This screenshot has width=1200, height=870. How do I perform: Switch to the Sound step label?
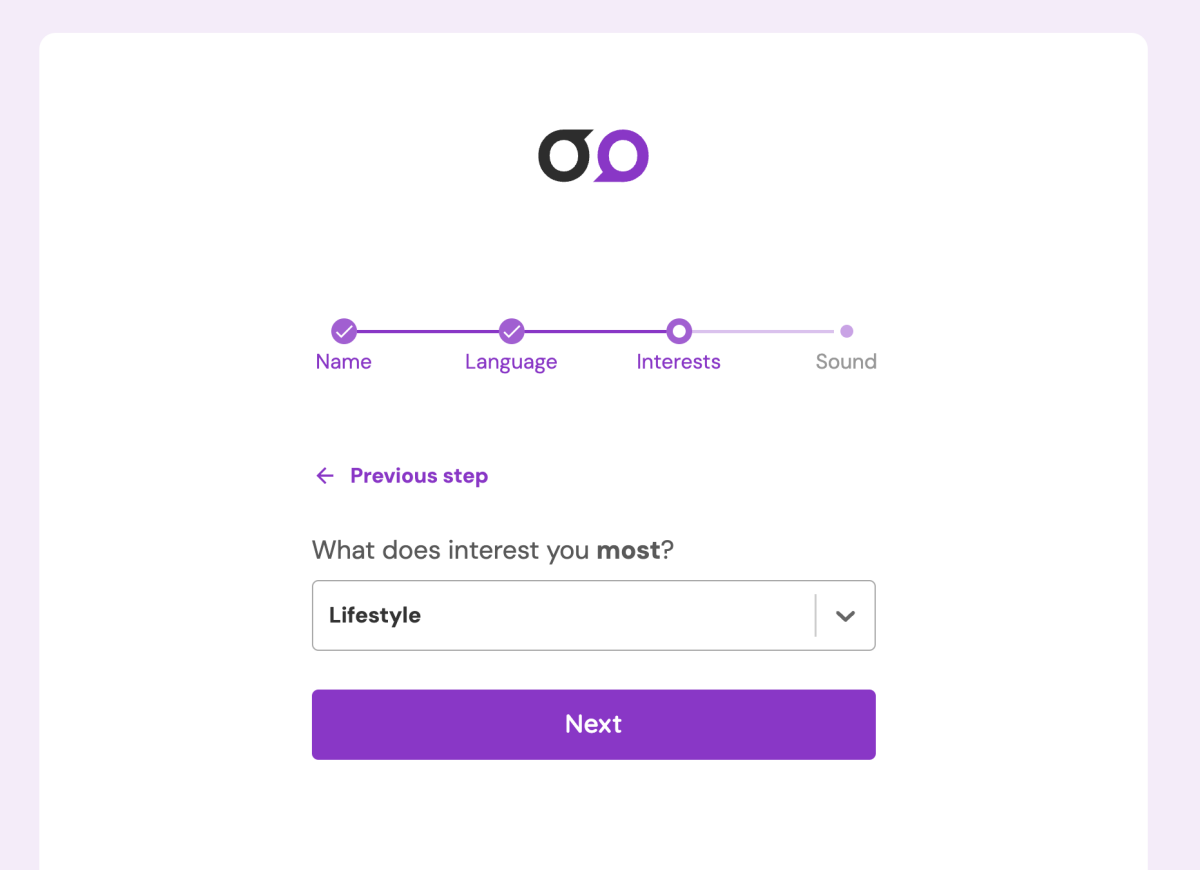[x=846, y=362]
